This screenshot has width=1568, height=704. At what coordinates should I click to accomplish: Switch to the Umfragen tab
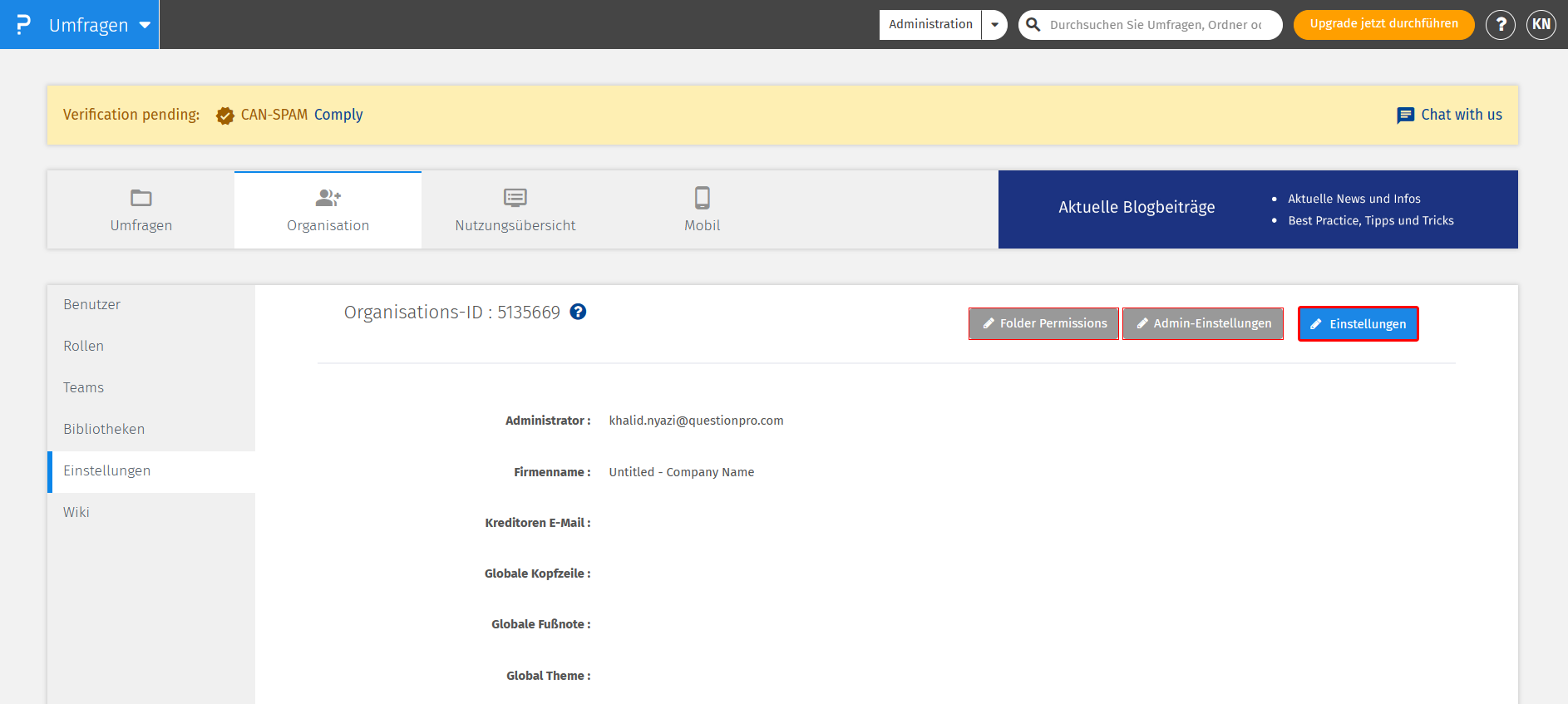(x=141, y=209)
